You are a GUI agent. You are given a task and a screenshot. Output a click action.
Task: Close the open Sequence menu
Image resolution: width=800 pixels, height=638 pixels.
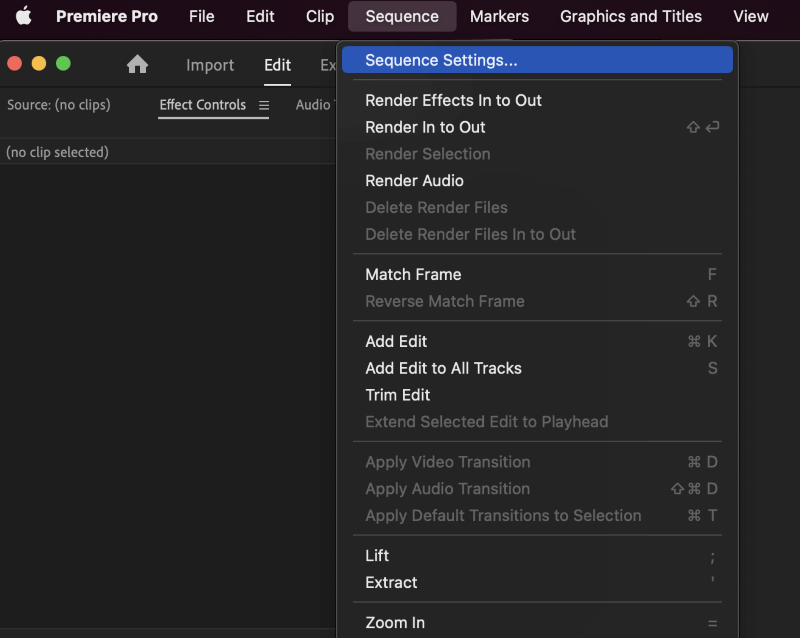coord(402,16)
